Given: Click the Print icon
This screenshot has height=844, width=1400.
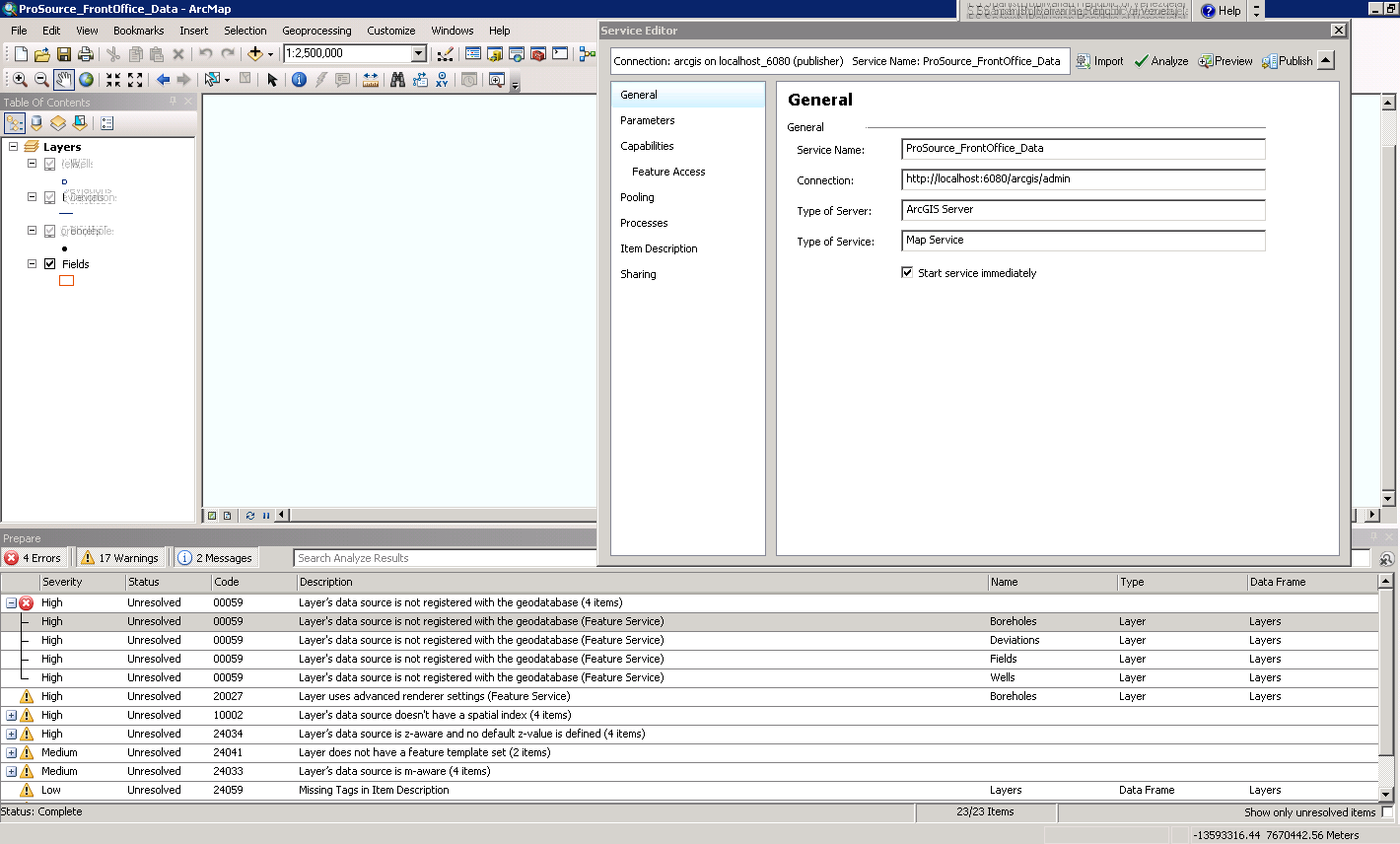Looking at the screenshot, I should pyautogui.click(x=86, y=54).
